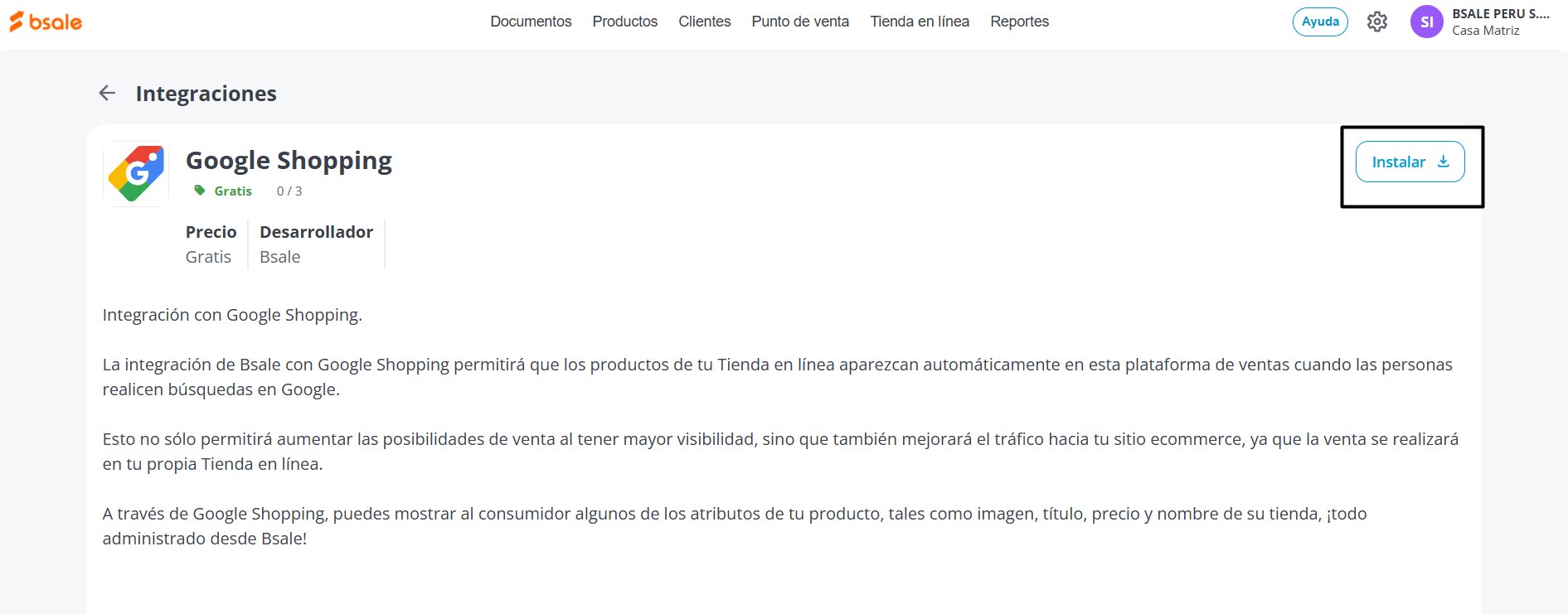Click the Bsale logo
Screen dimensions: 1568x614
46,22
